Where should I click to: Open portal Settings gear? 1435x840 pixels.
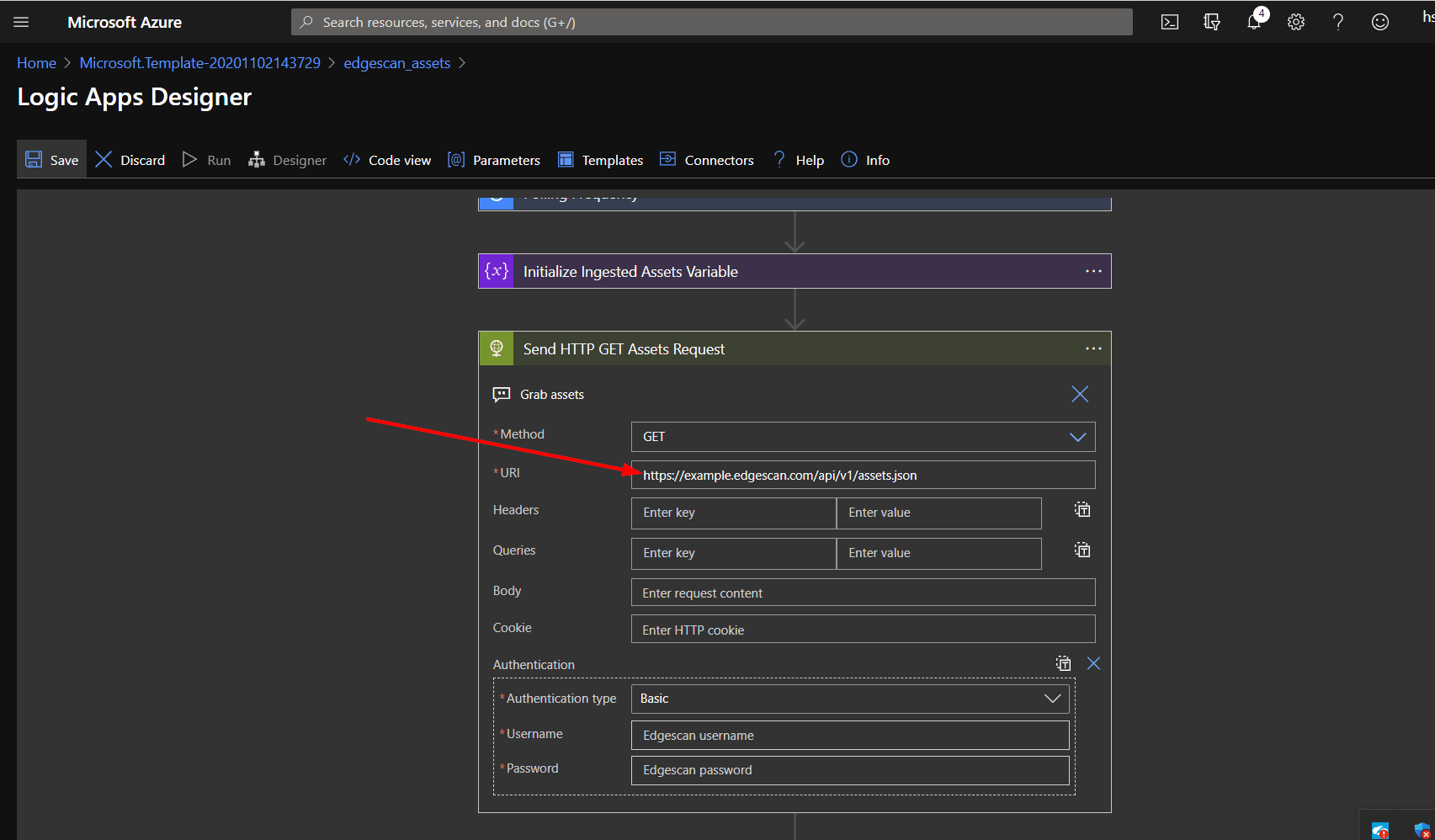pyautogui.click(x=1296, y=22)
